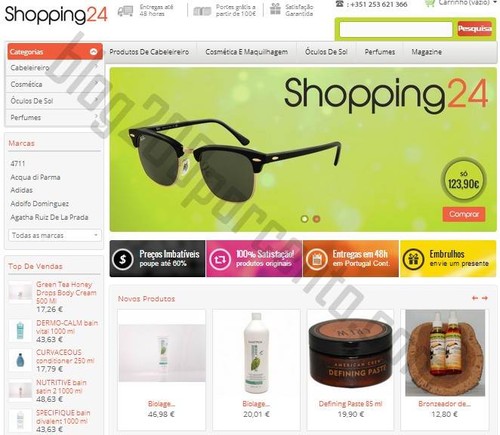Open the Cosmética E Maquilhagem menu
Screen dimensions: 500x435
click(x=246, y=52)
